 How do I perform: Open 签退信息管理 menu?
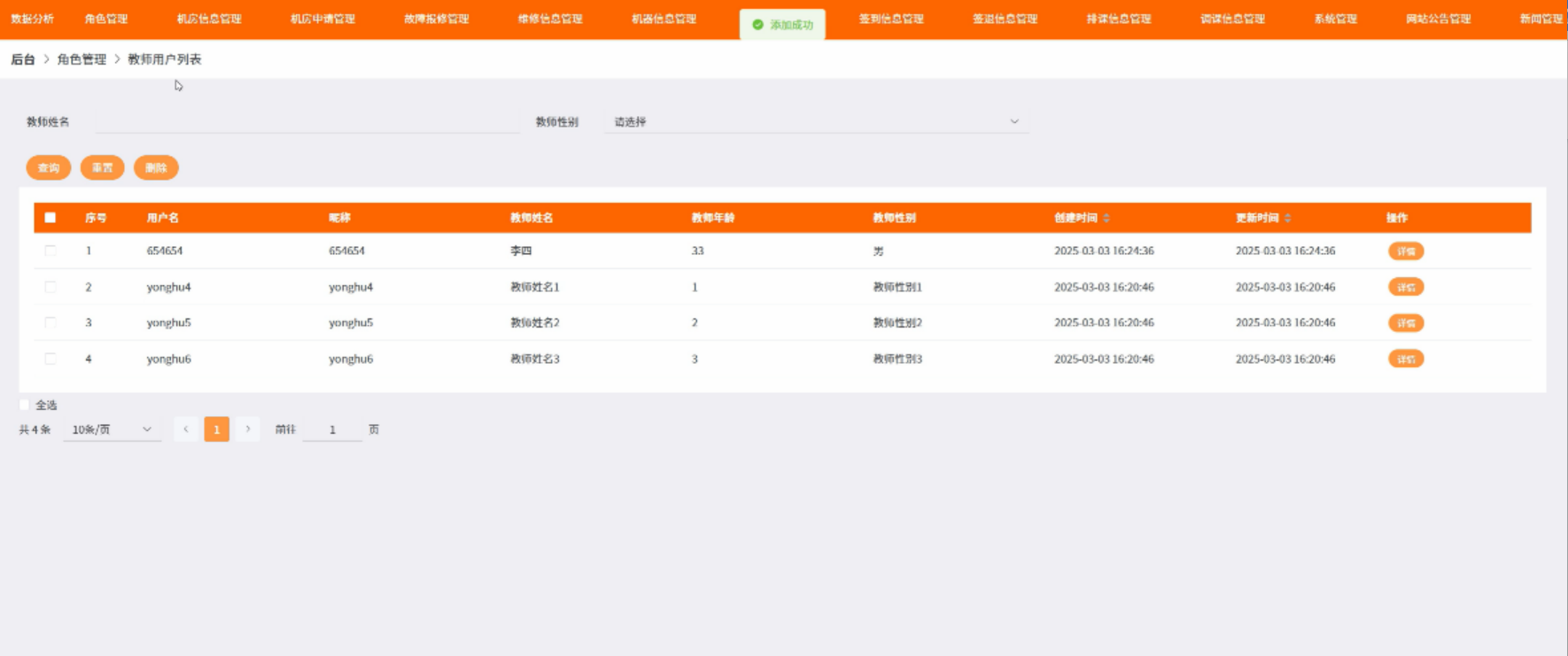pyautogui.click(x=1005, y=19)
